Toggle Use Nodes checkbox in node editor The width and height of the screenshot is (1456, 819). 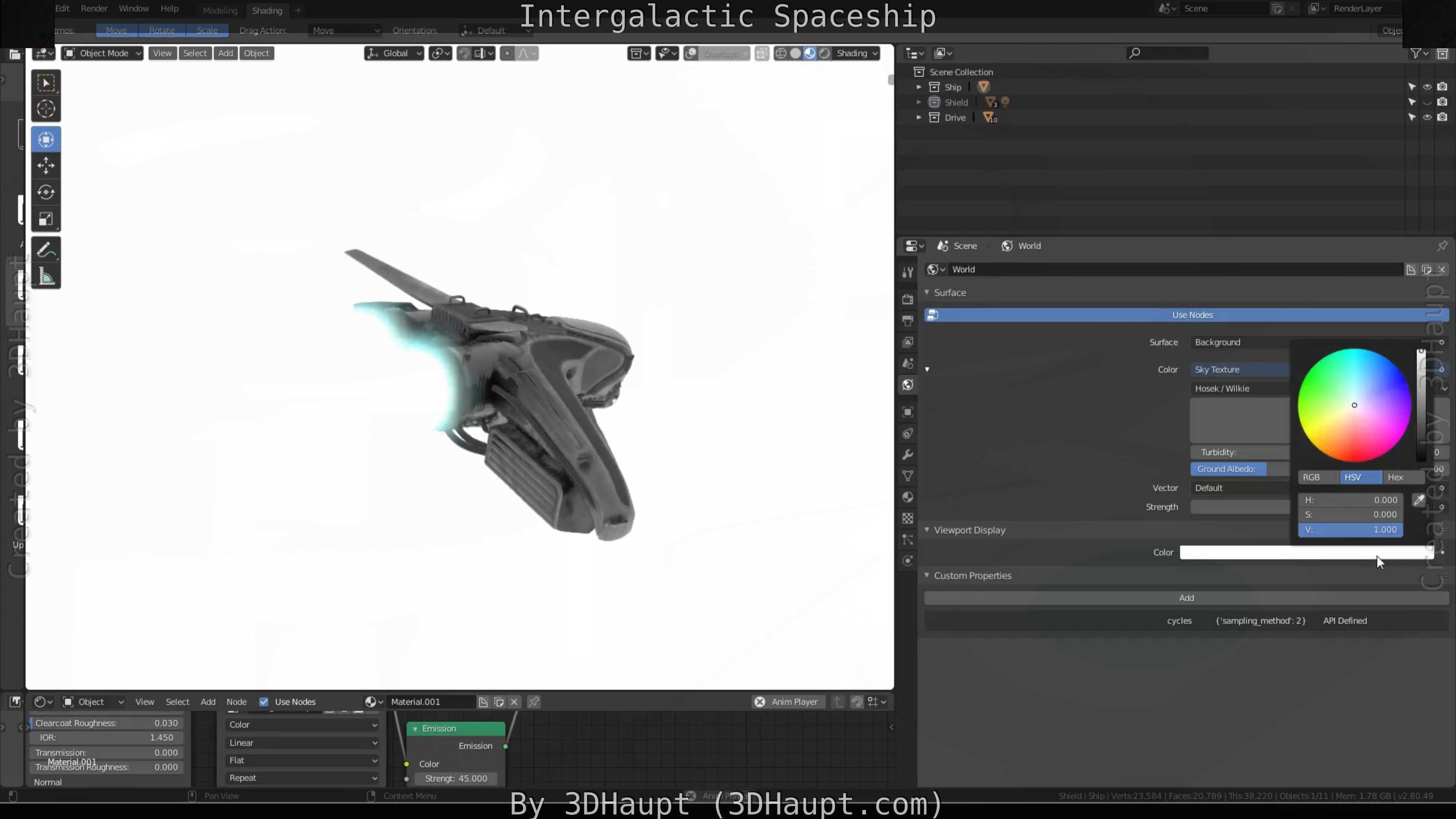(264, 701)
